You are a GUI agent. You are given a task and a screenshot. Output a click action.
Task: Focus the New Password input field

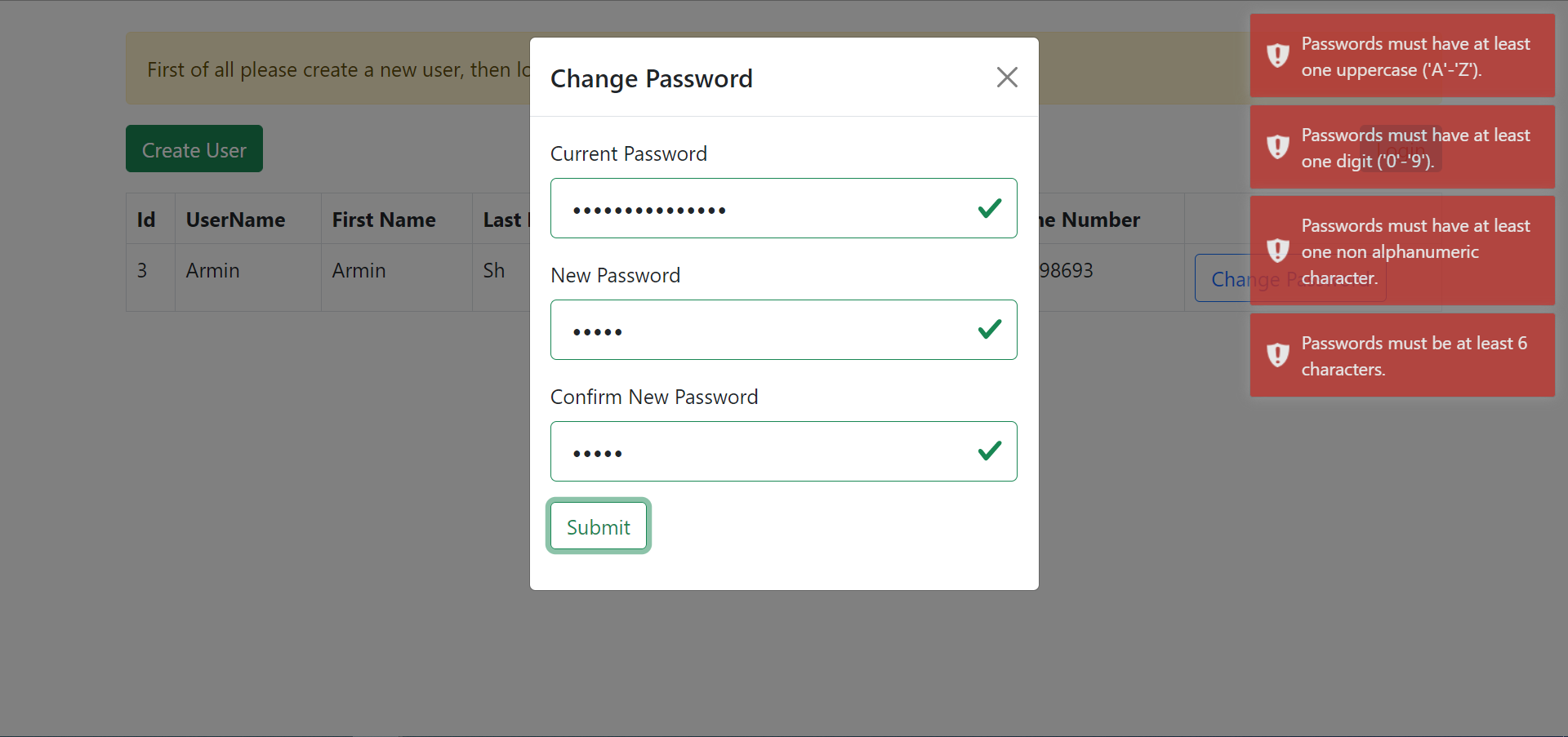(783, 330)
